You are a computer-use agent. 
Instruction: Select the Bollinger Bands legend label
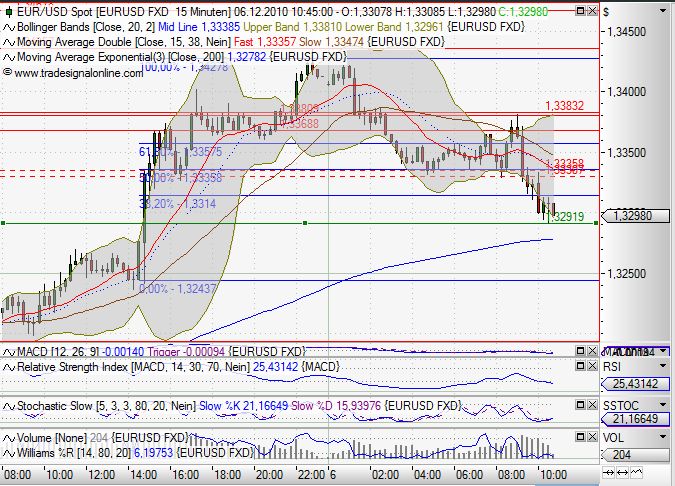click(x=54, y=27)
